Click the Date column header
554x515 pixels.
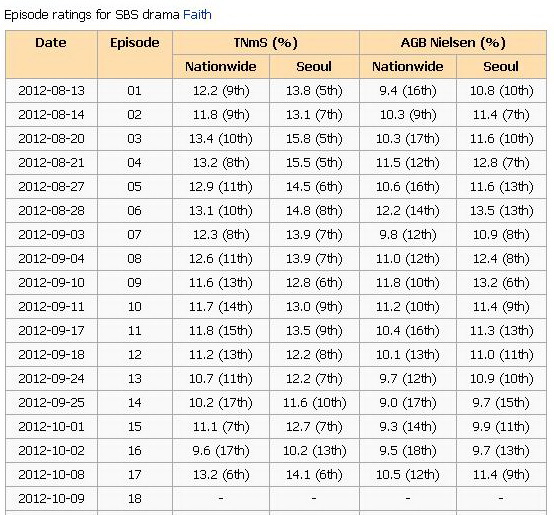[x=51, y=54]
